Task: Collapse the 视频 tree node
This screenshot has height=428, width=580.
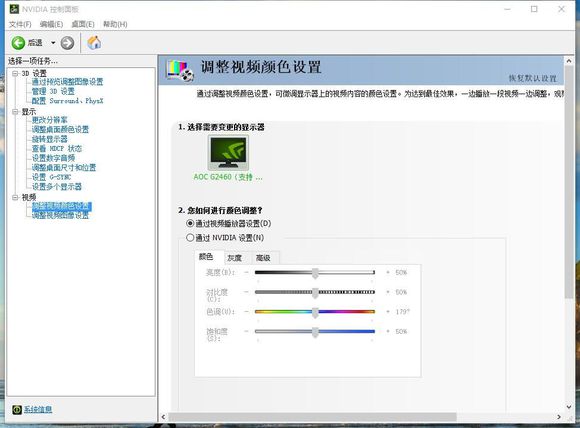Action: (x=15, y=197)
